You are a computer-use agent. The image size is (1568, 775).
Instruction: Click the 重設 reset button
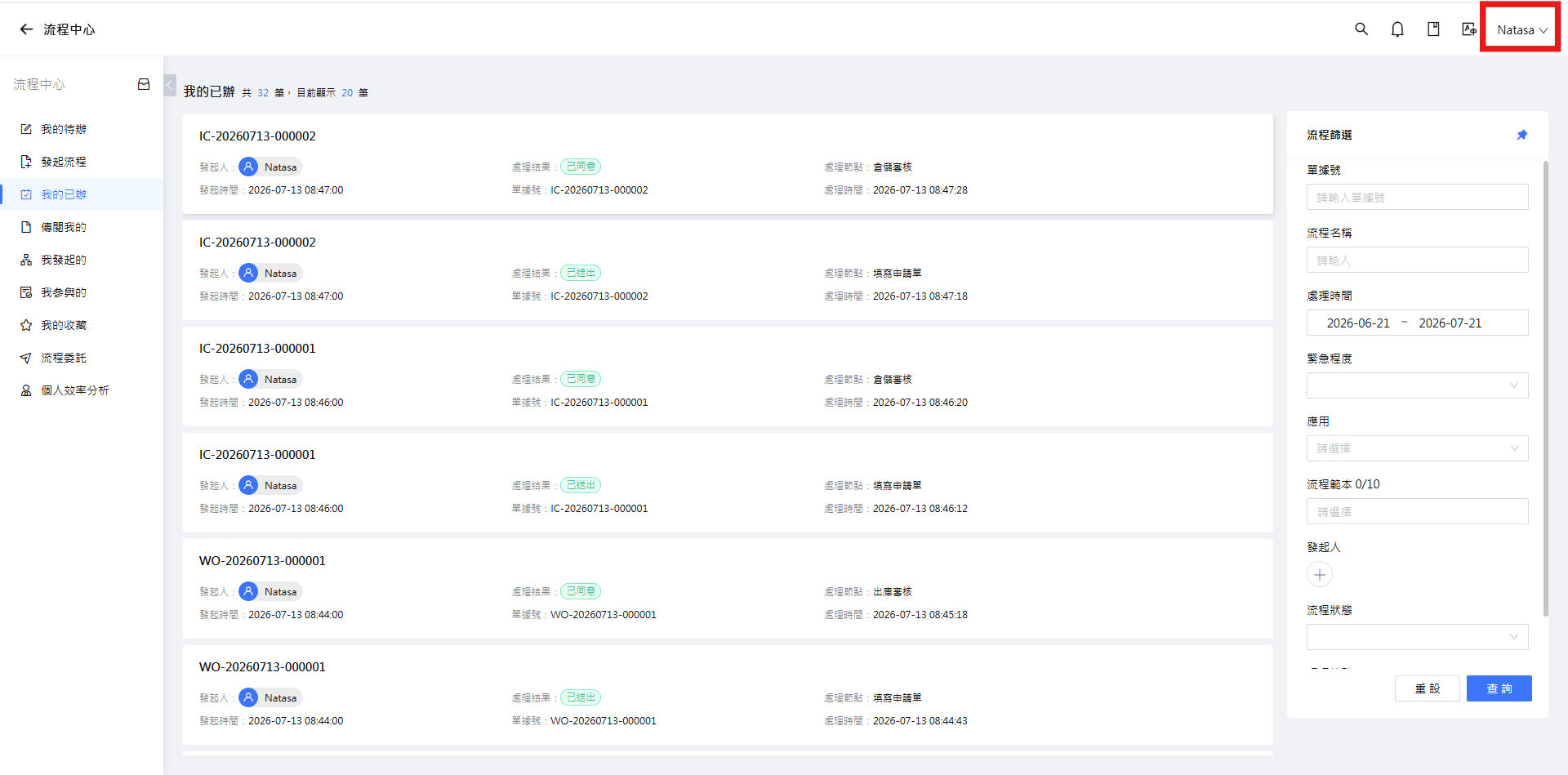[x=1428, y=688]
